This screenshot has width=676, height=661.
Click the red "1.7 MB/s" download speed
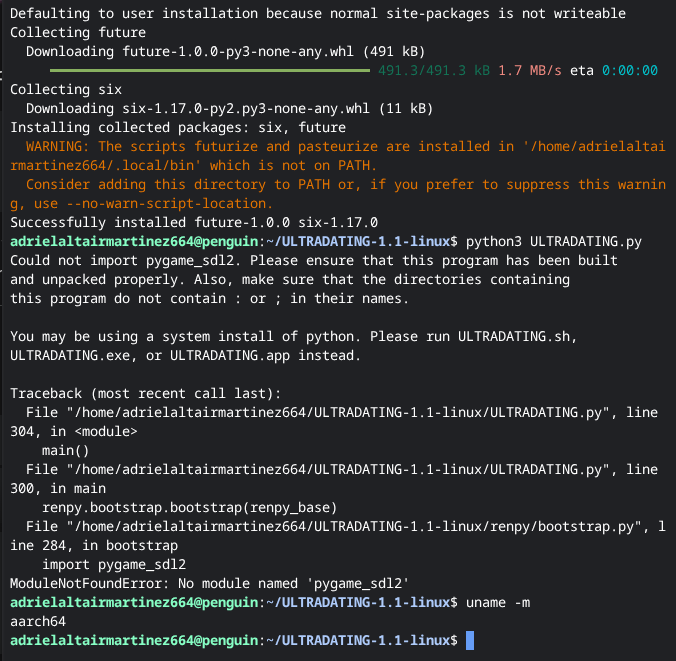[530, 71]
